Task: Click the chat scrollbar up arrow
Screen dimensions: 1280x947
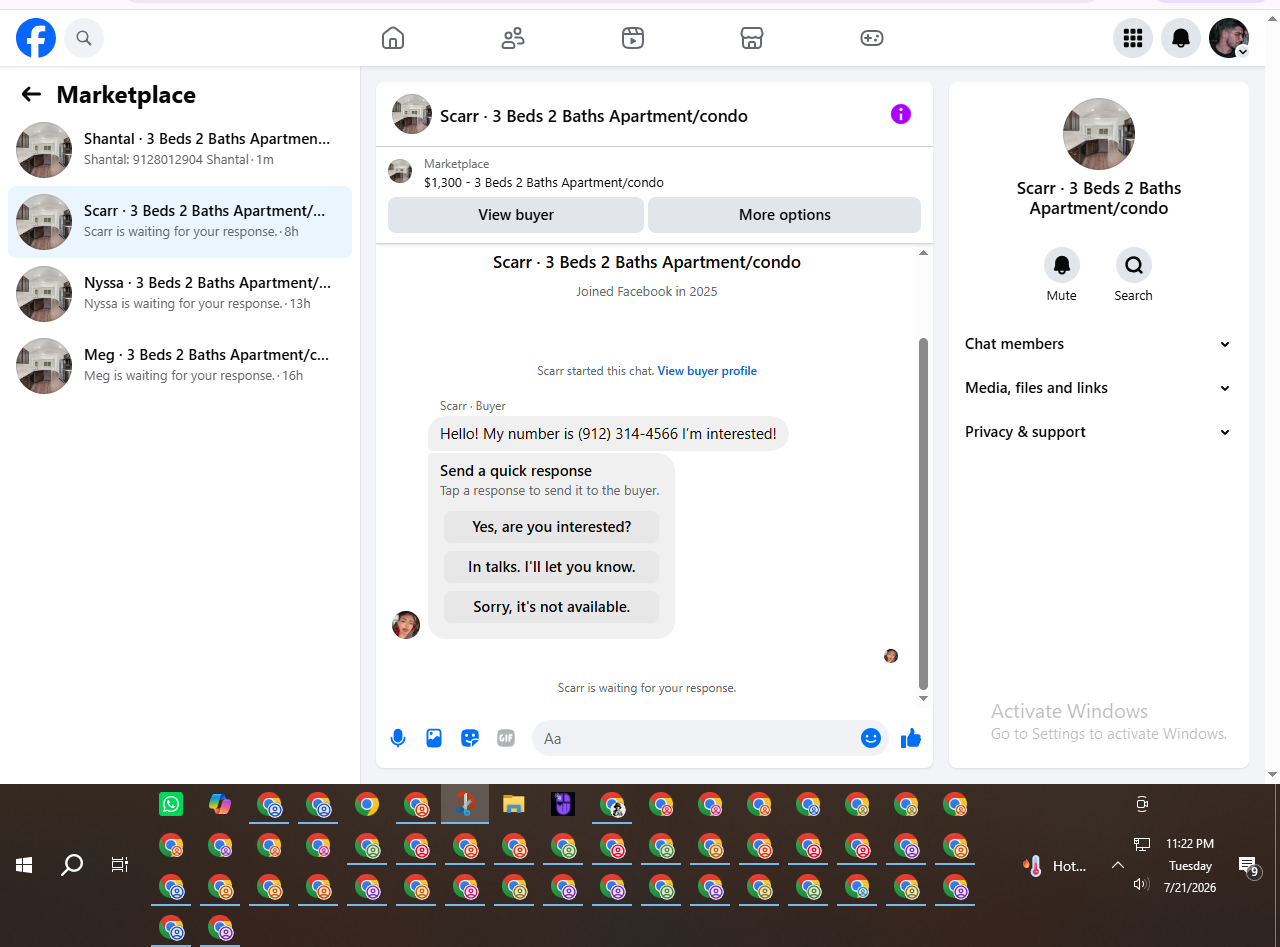Action: click(923, 254)
